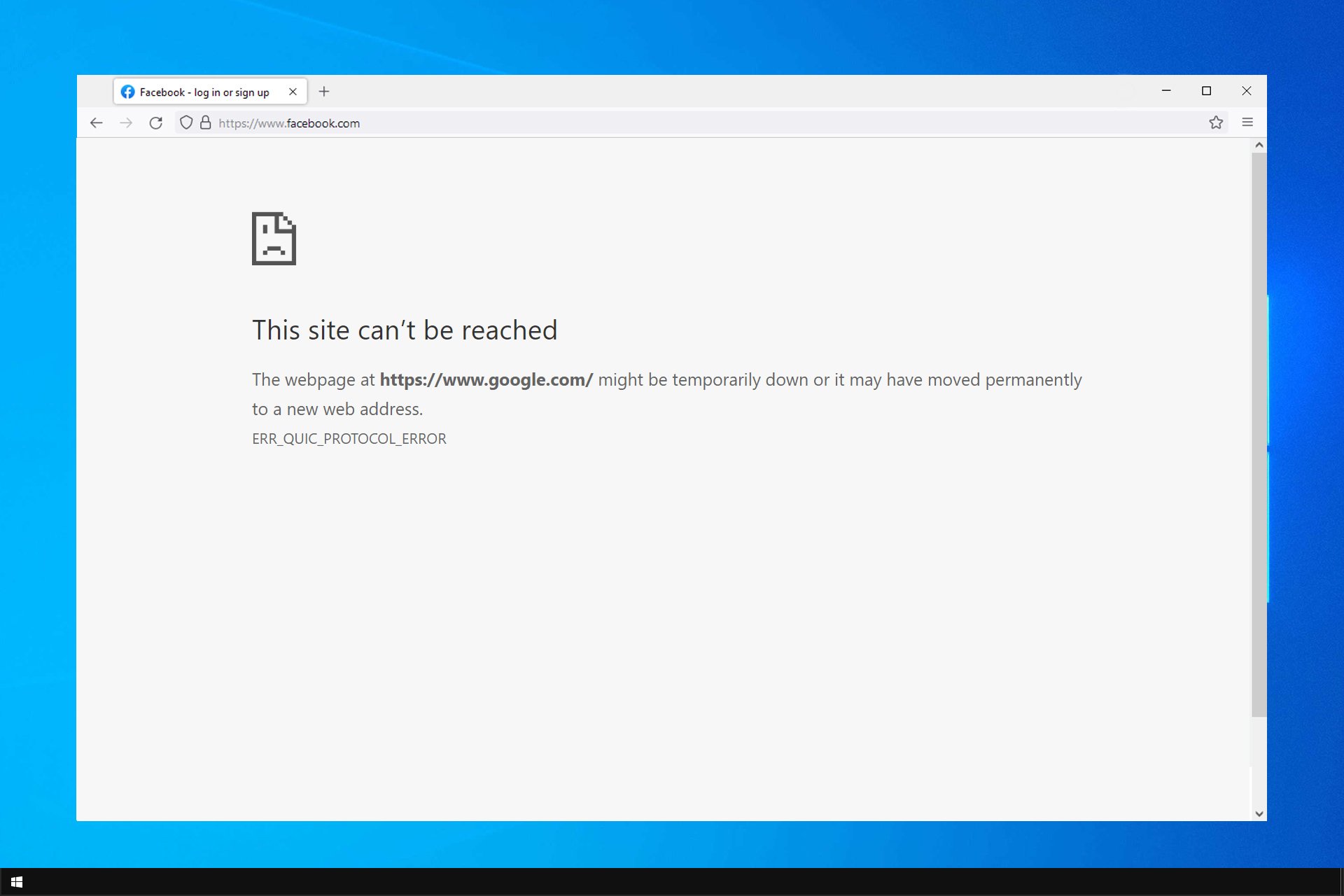Screen dimensions: 1344x896
Task: Click the new tab plus button
Action: (x=324, y=91)
